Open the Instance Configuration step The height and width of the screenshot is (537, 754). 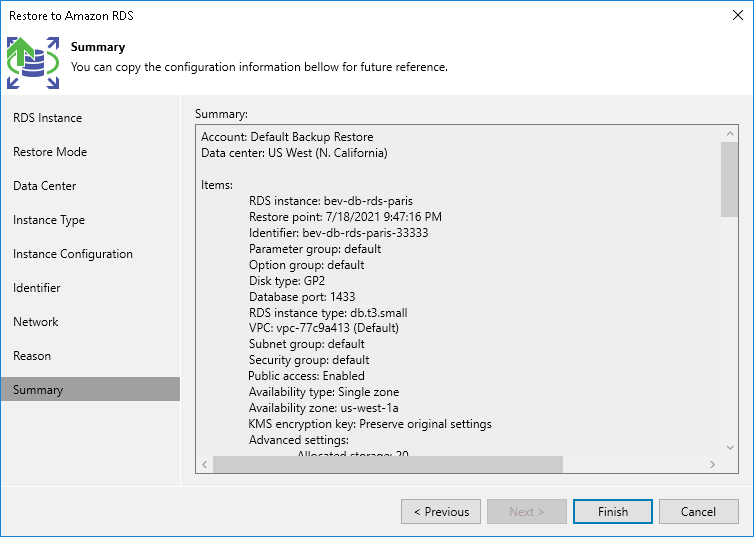(73, 254)
